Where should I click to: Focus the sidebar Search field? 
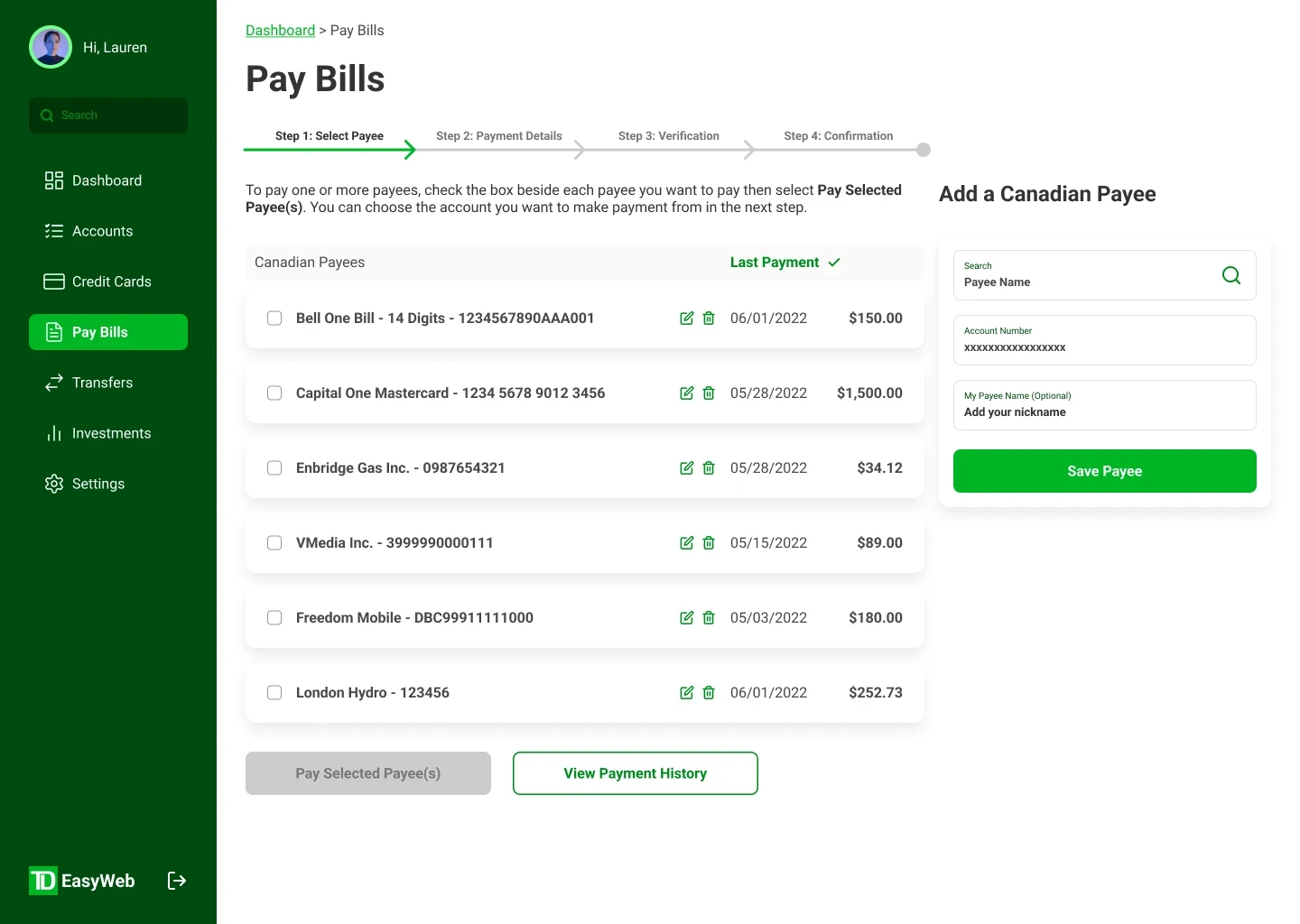click(108, 115)
